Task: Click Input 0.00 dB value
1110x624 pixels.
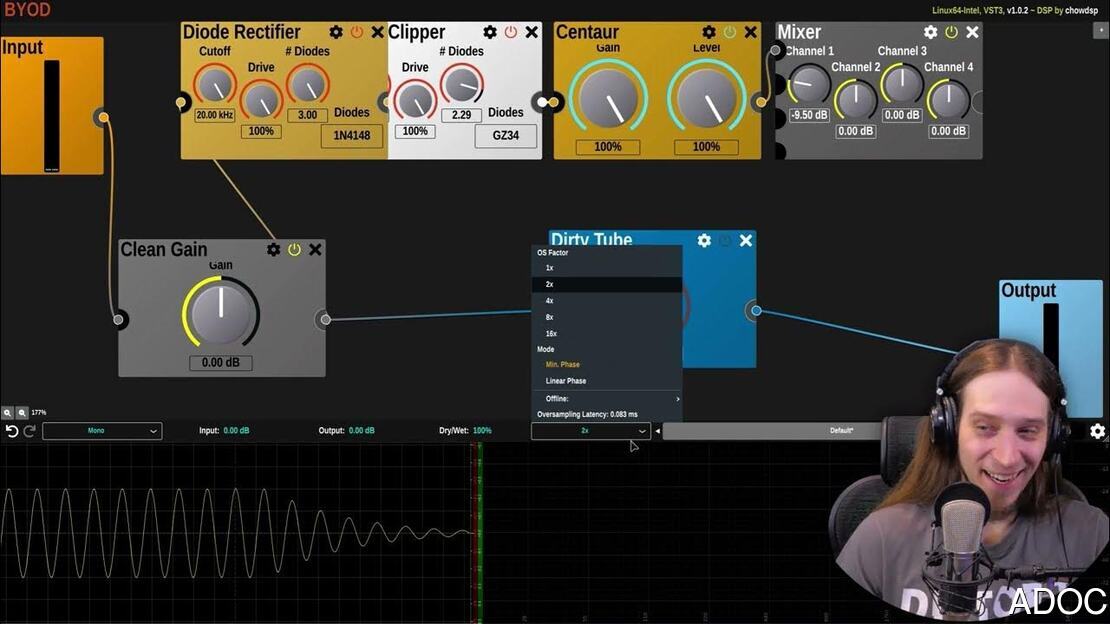Action: tap(236, 431)
